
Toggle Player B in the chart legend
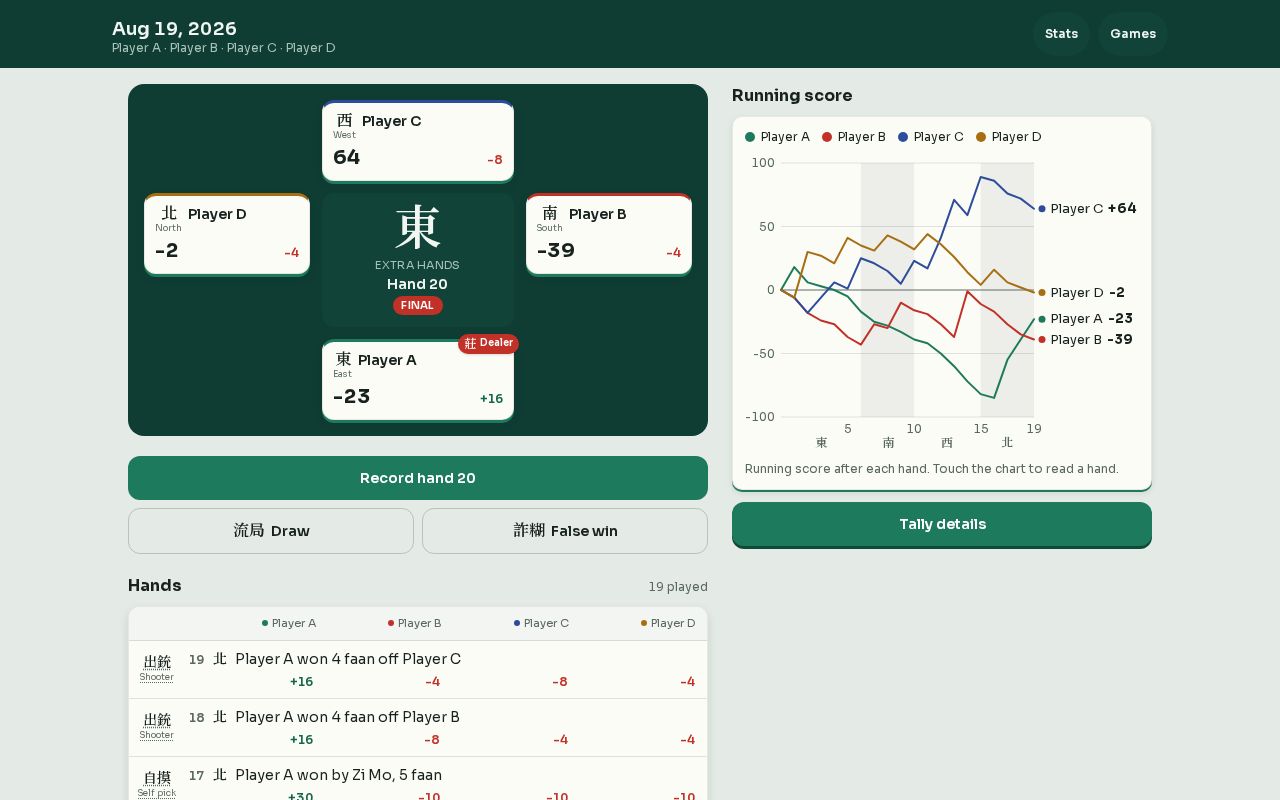[x=854, y=137]
